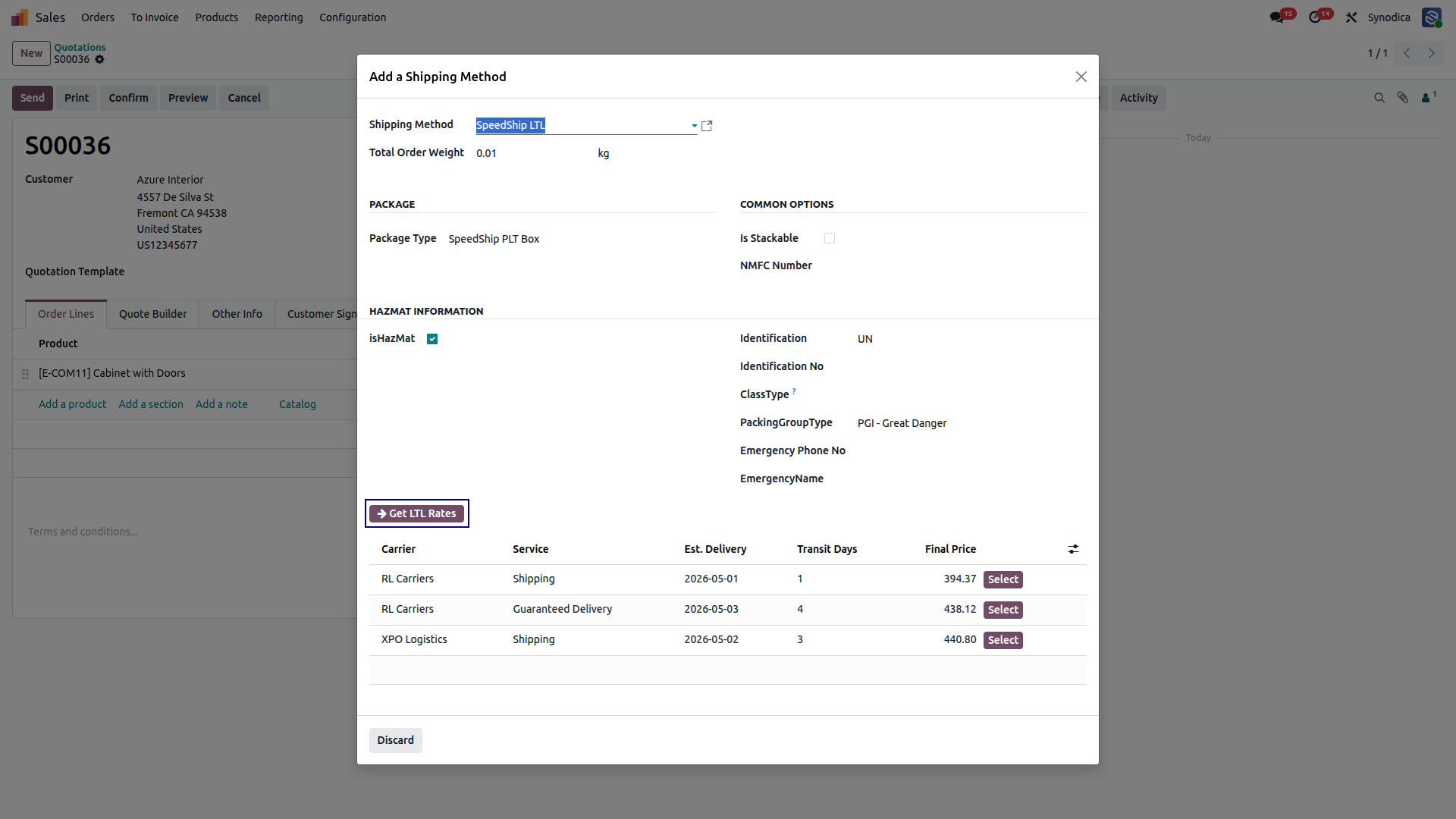1456x819 pixels.
Task: Click the Preview button
Action: pyautogui.click(x=188, y=98)
